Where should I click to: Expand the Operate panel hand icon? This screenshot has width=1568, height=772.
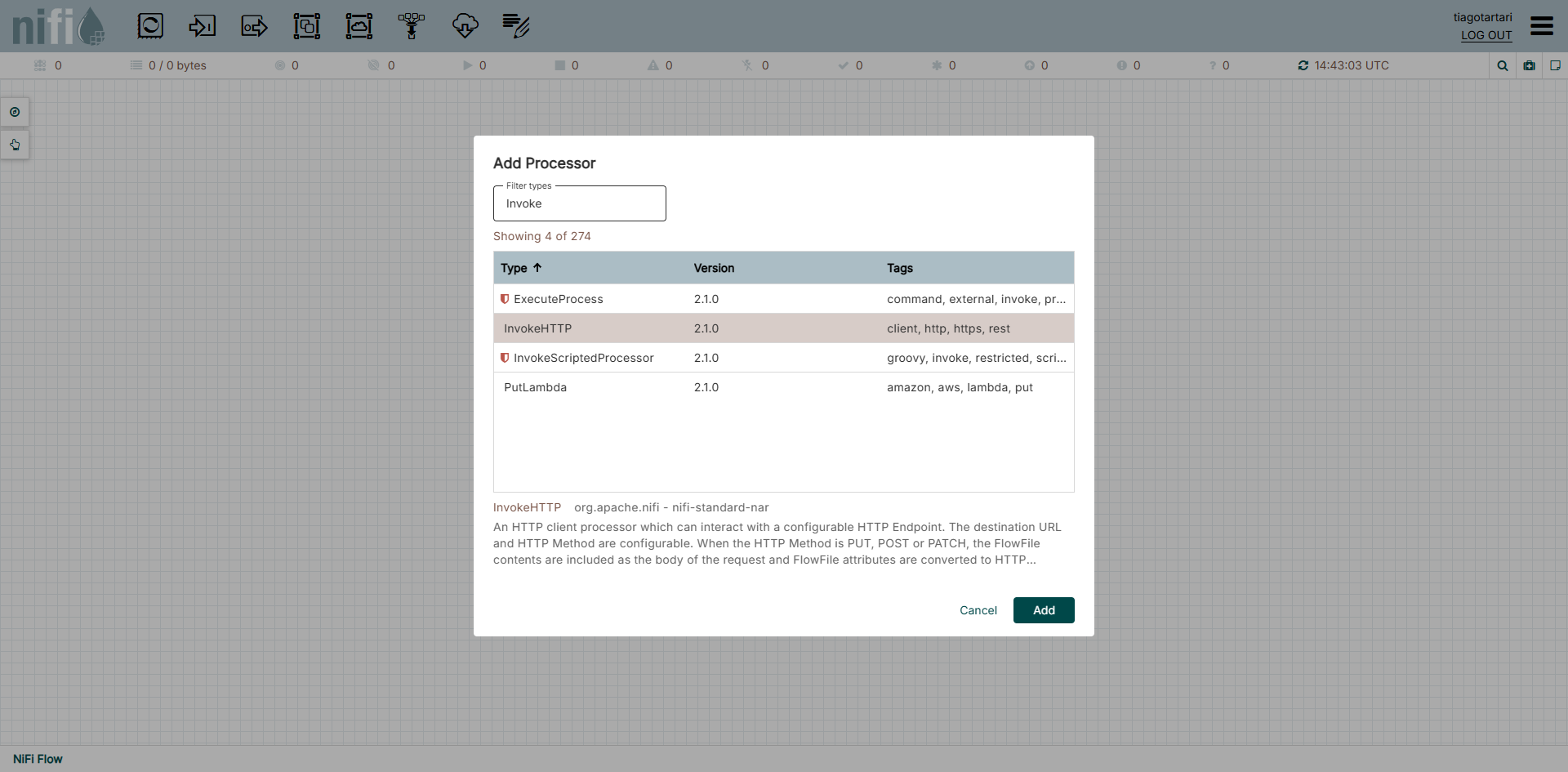point(15,145)
